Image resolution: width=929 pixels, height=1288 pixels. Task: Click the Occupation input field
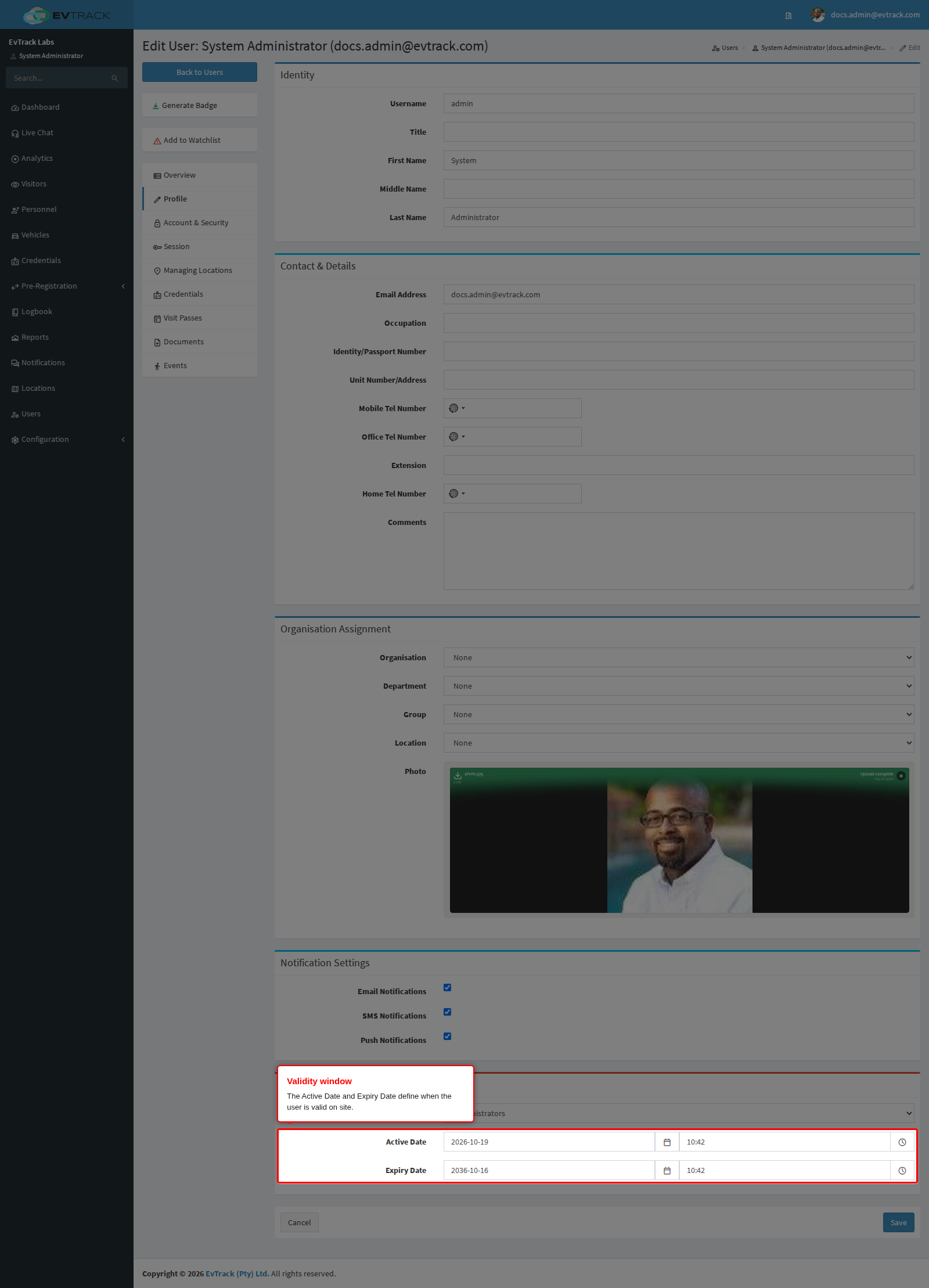(x=679, y=323)
